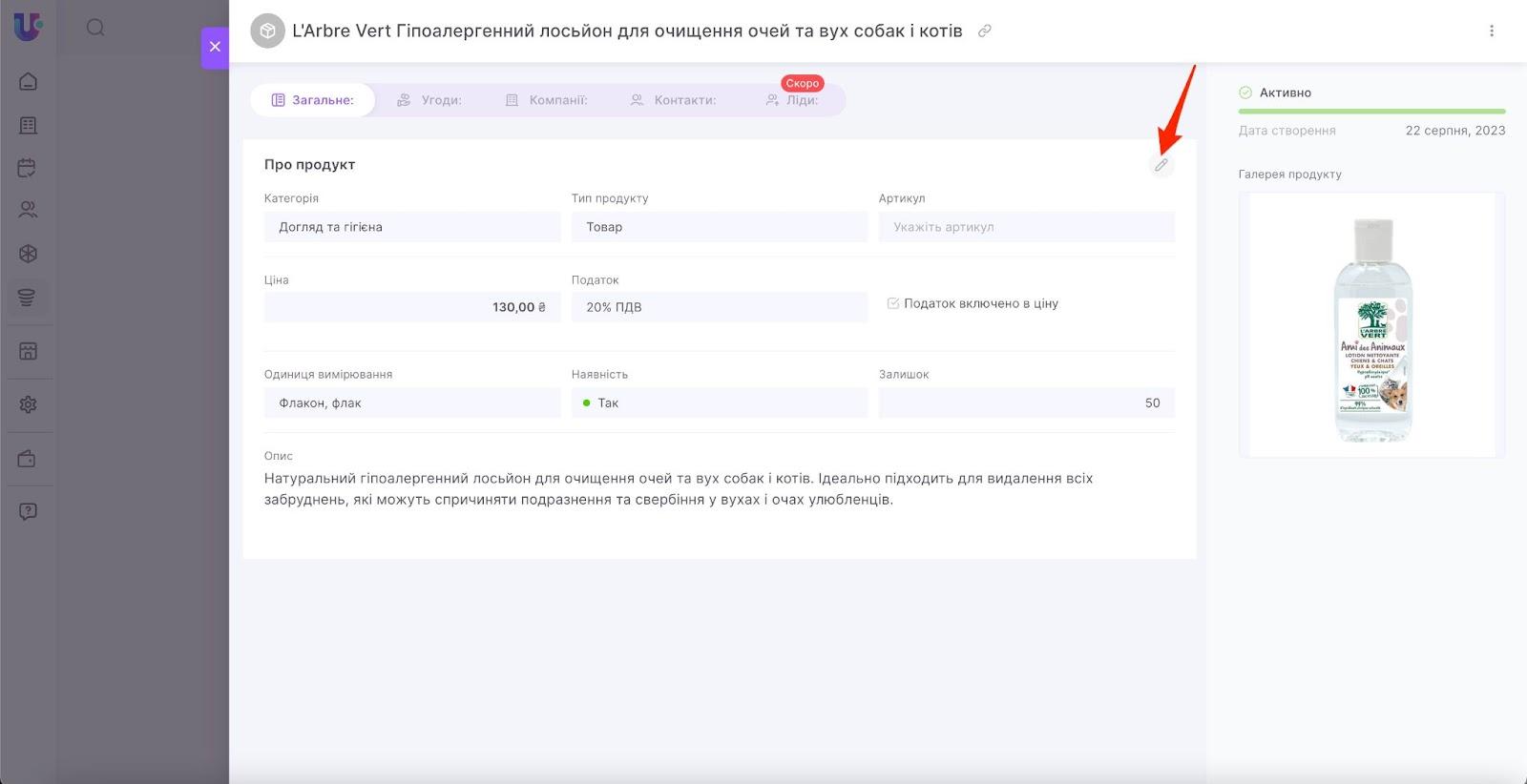Open the store icon in sidebar
This screenshot has width=1527, height=784.
[28, 351]
